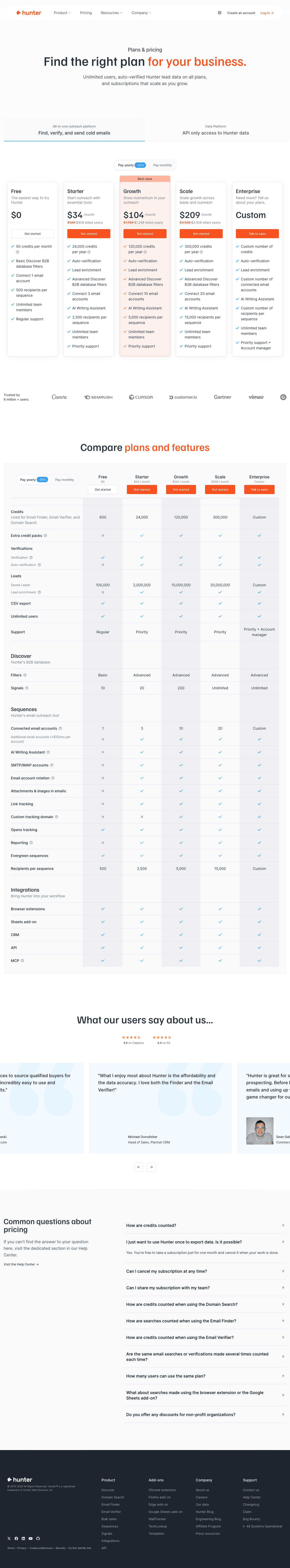Click info icon beside Extra credit packs
290x1568 pixels.
click(x=46, y=536)
